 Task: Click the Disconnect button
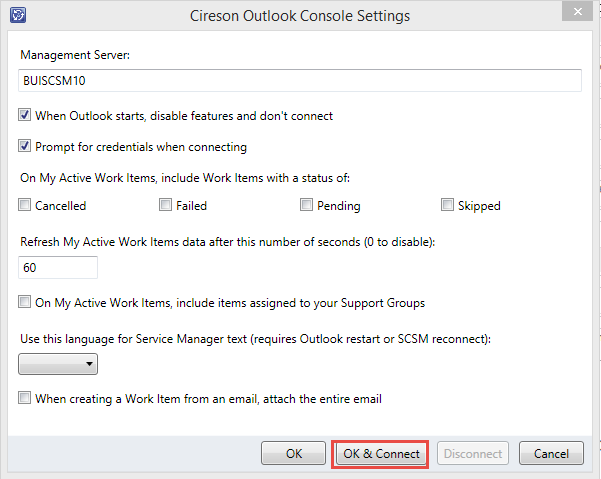pos(473,453)
